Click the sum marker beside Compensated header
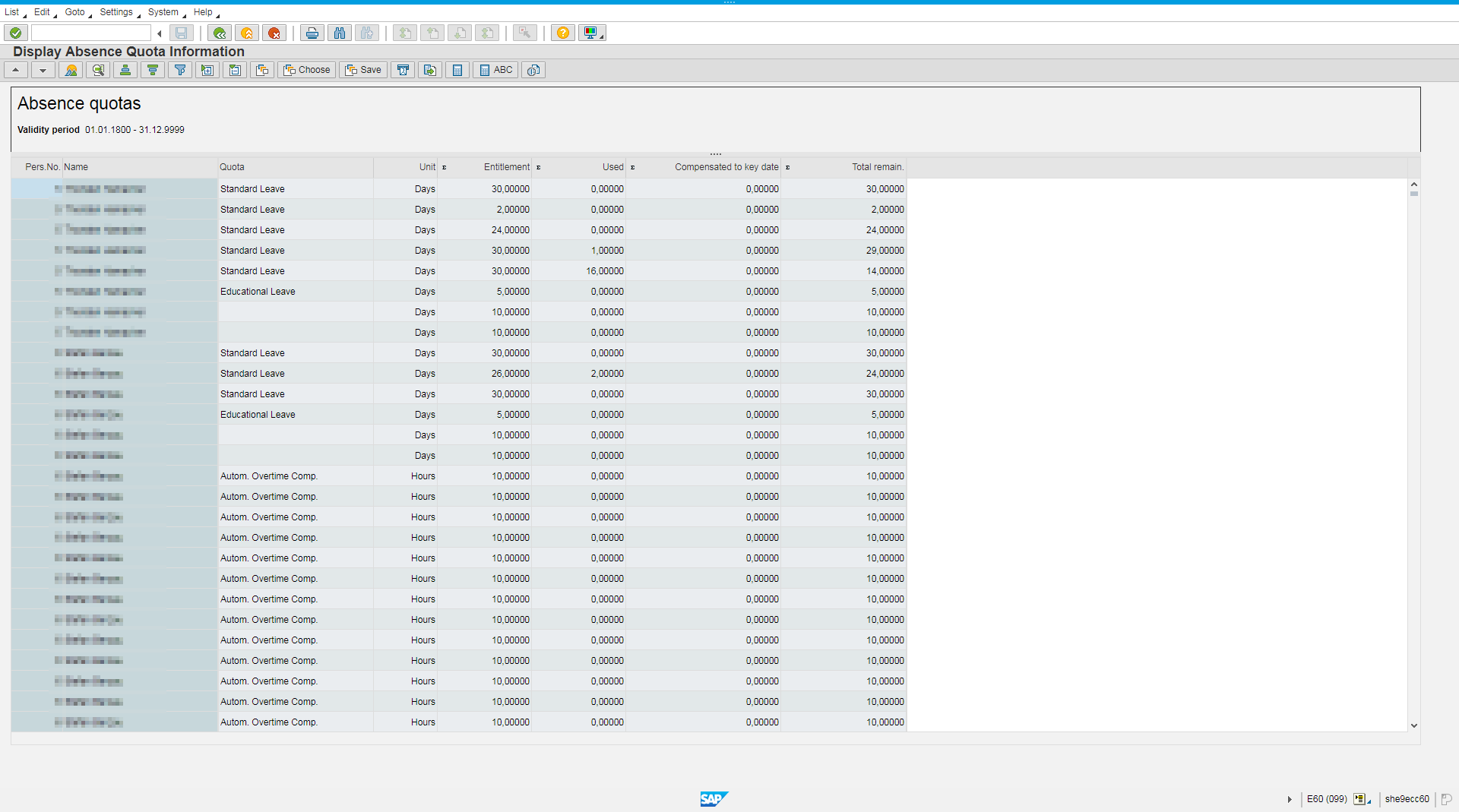 [788, 167]
